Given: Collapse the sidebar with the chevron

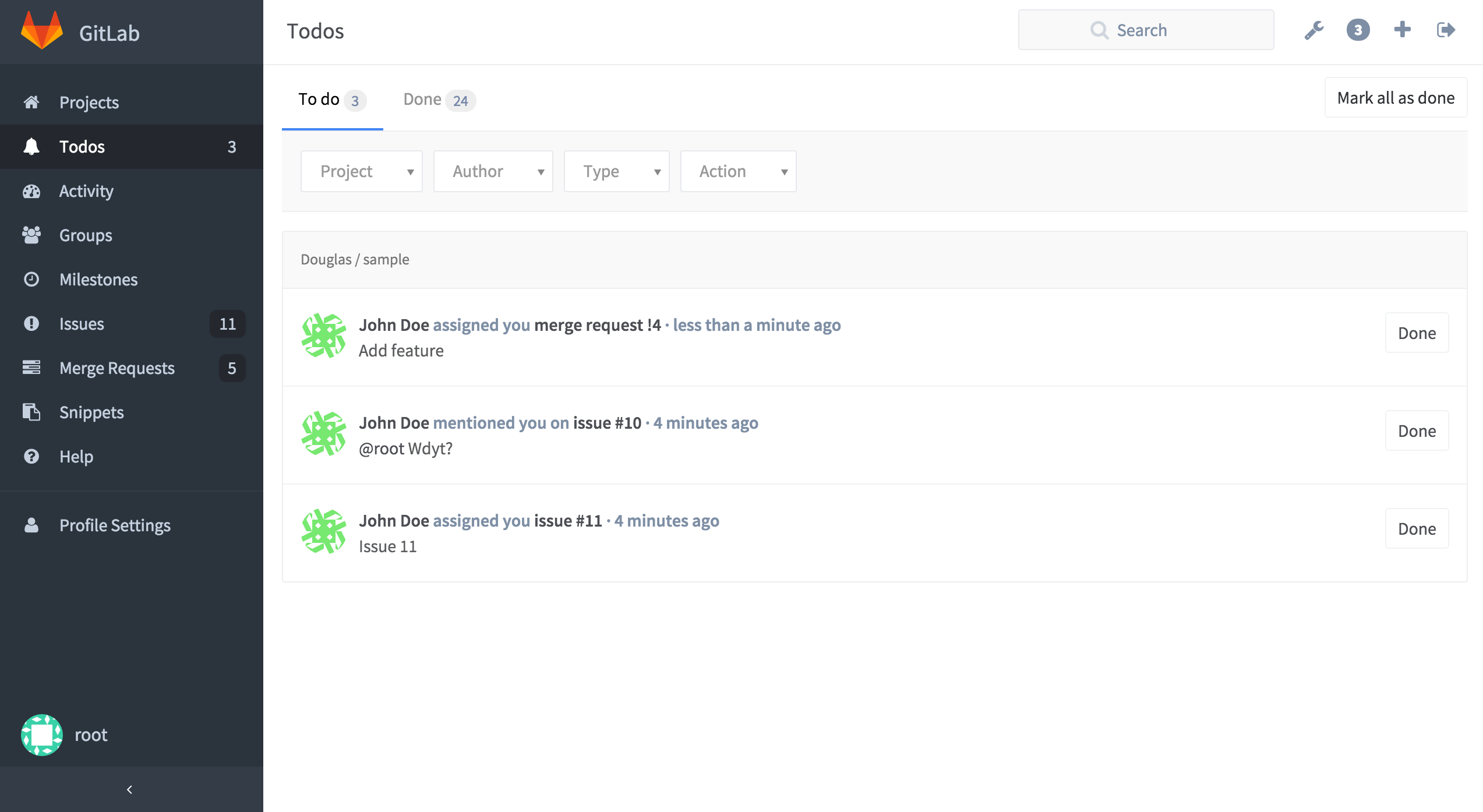Looking at the screenshot, I should pos(129,790).
